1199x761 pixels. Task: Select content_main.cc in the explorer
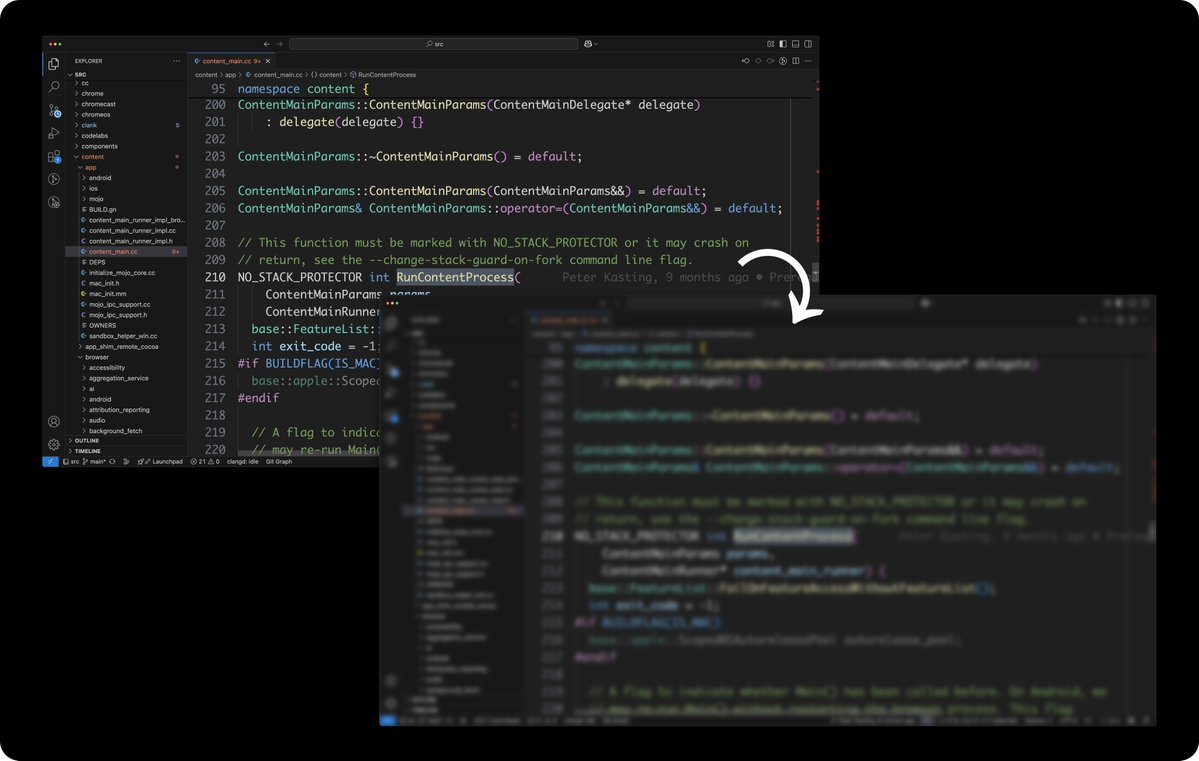113,252
